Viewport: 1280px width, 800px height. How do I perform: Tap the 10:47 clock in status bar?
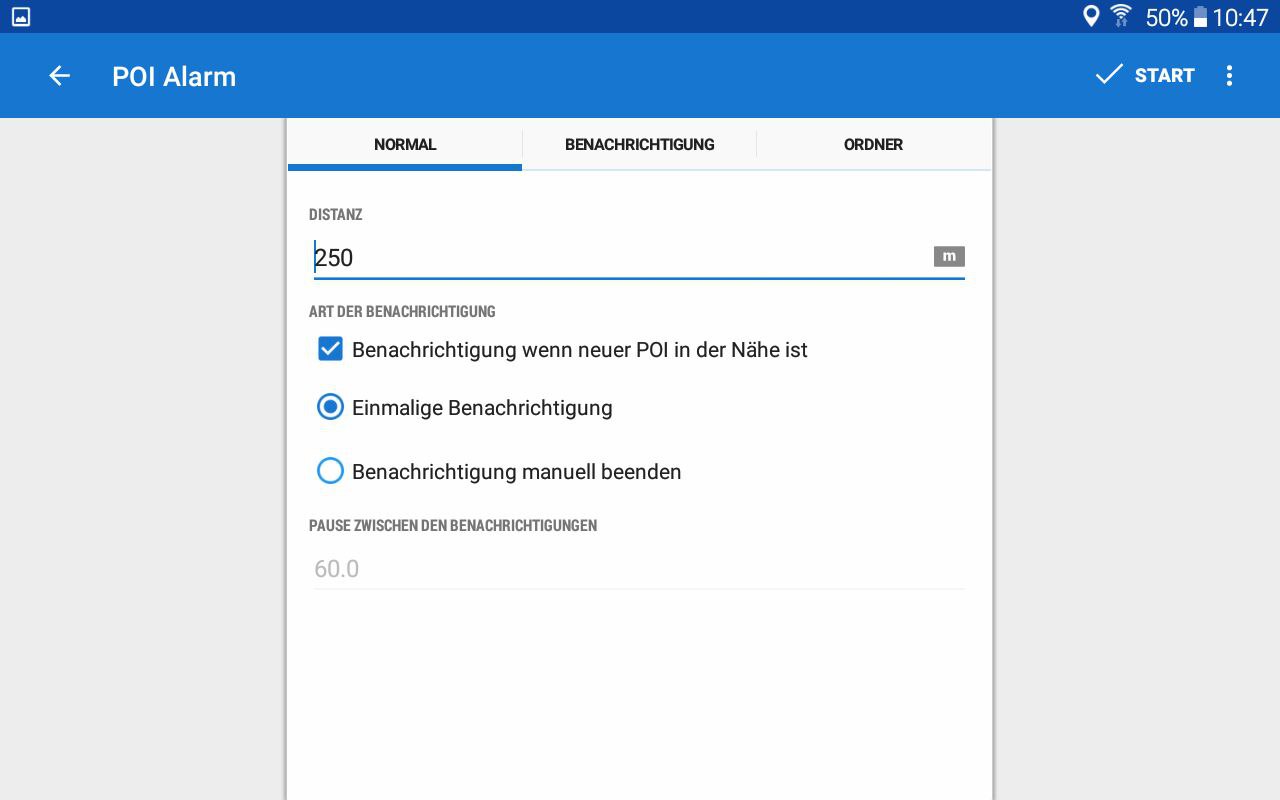[x=1240, y=17]
